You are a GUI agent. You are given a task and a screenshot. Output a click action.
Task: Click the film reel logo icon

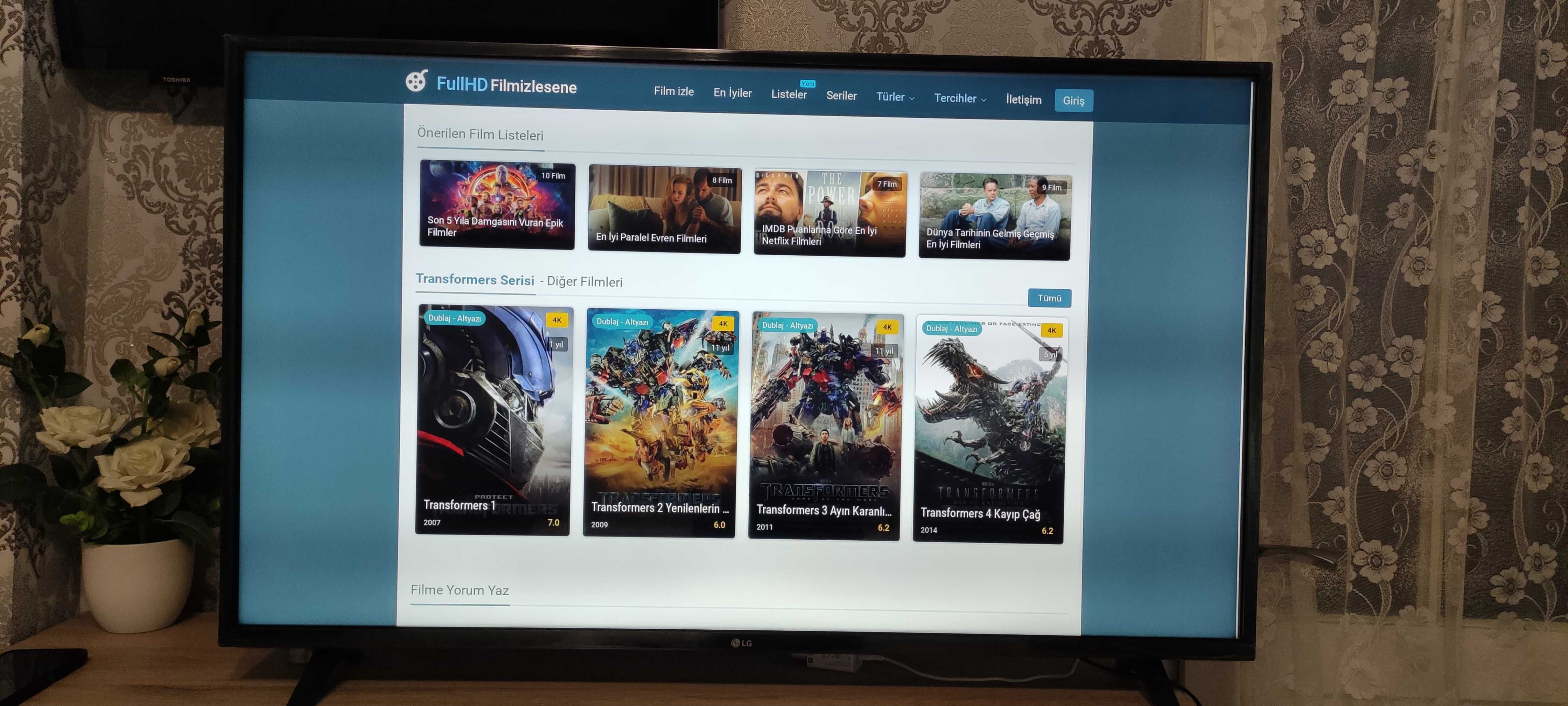coord(417,81)
